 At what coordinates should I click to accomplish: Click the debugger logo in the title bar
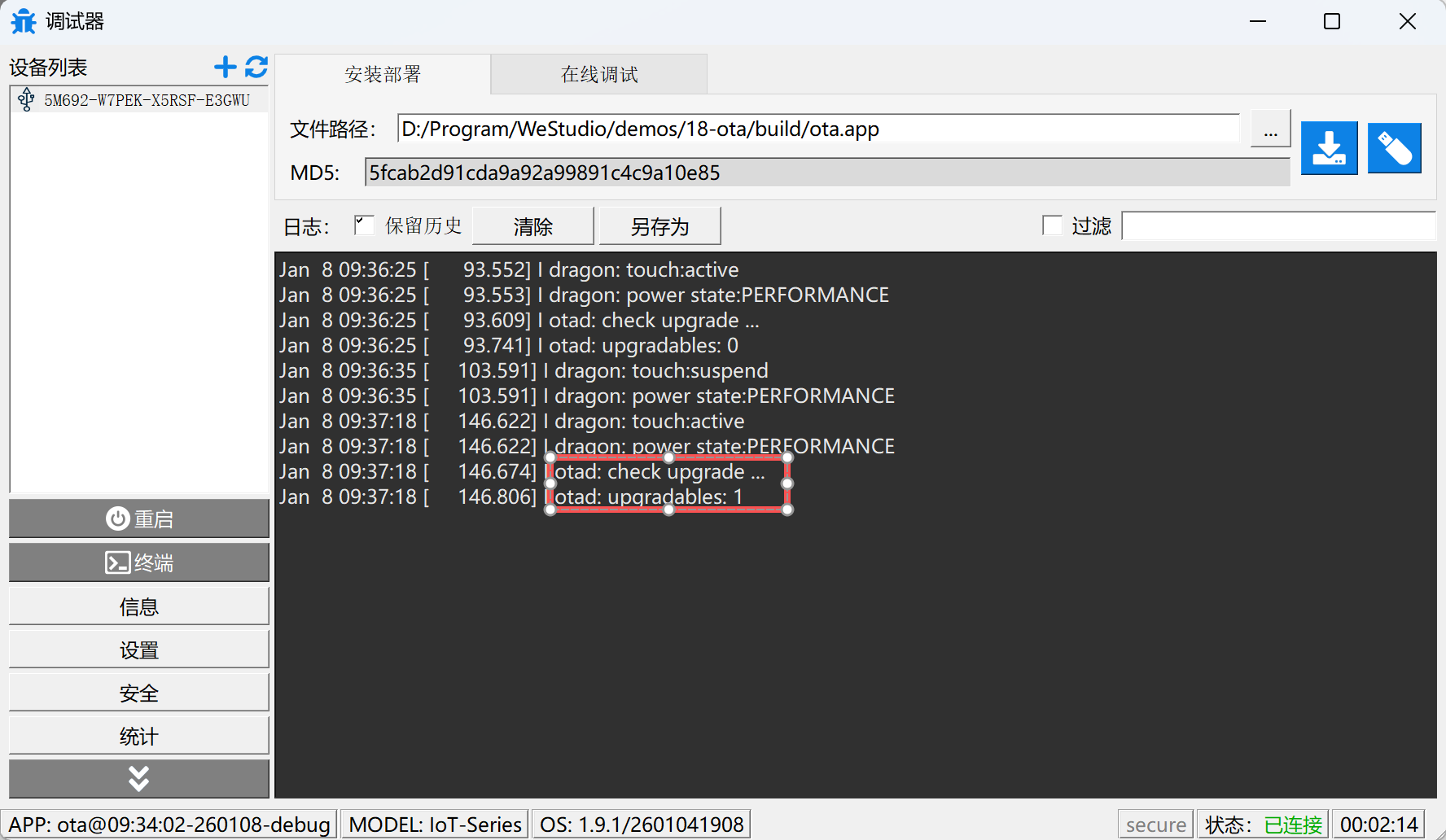pyautogui.click(x=23, y=21)
